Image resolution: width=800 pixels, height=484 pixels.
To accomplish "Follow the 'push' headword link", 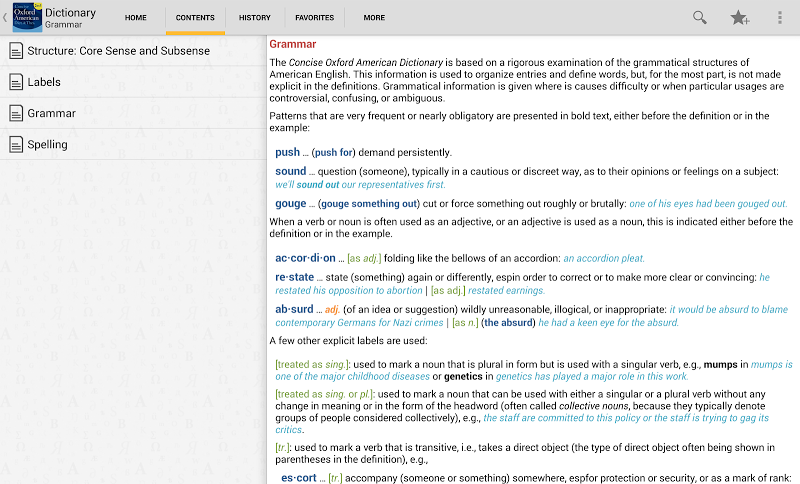I will pyautogui.click(x=287, y=152).
